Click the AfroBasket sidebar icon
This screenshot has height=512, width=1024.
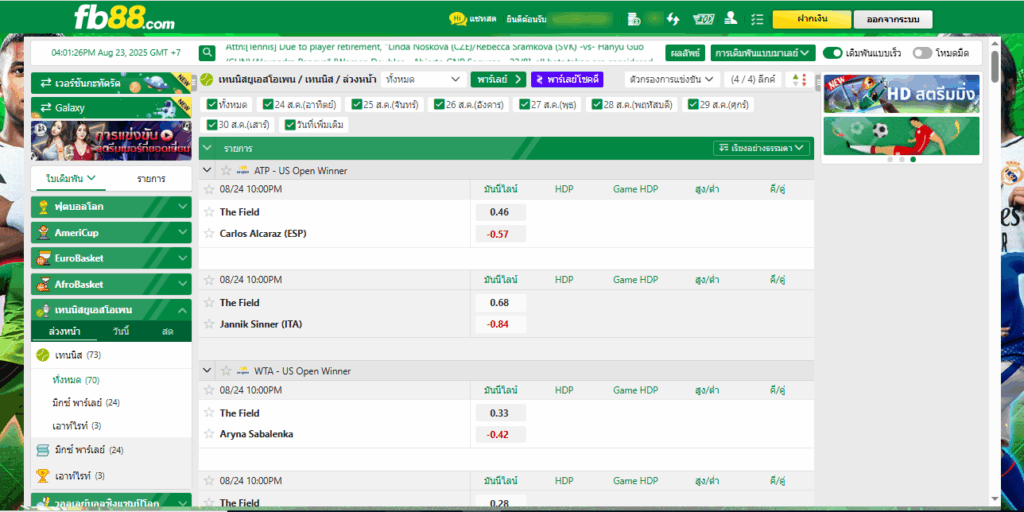click(44, 284)
